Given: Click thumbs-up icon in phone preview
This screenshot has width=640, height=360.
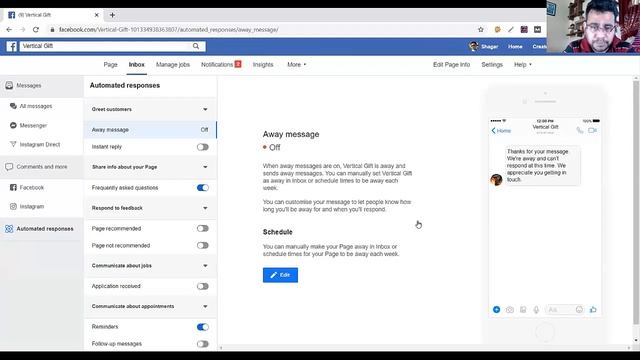Looking at the screenshot, I should click(x=593, y=309).
